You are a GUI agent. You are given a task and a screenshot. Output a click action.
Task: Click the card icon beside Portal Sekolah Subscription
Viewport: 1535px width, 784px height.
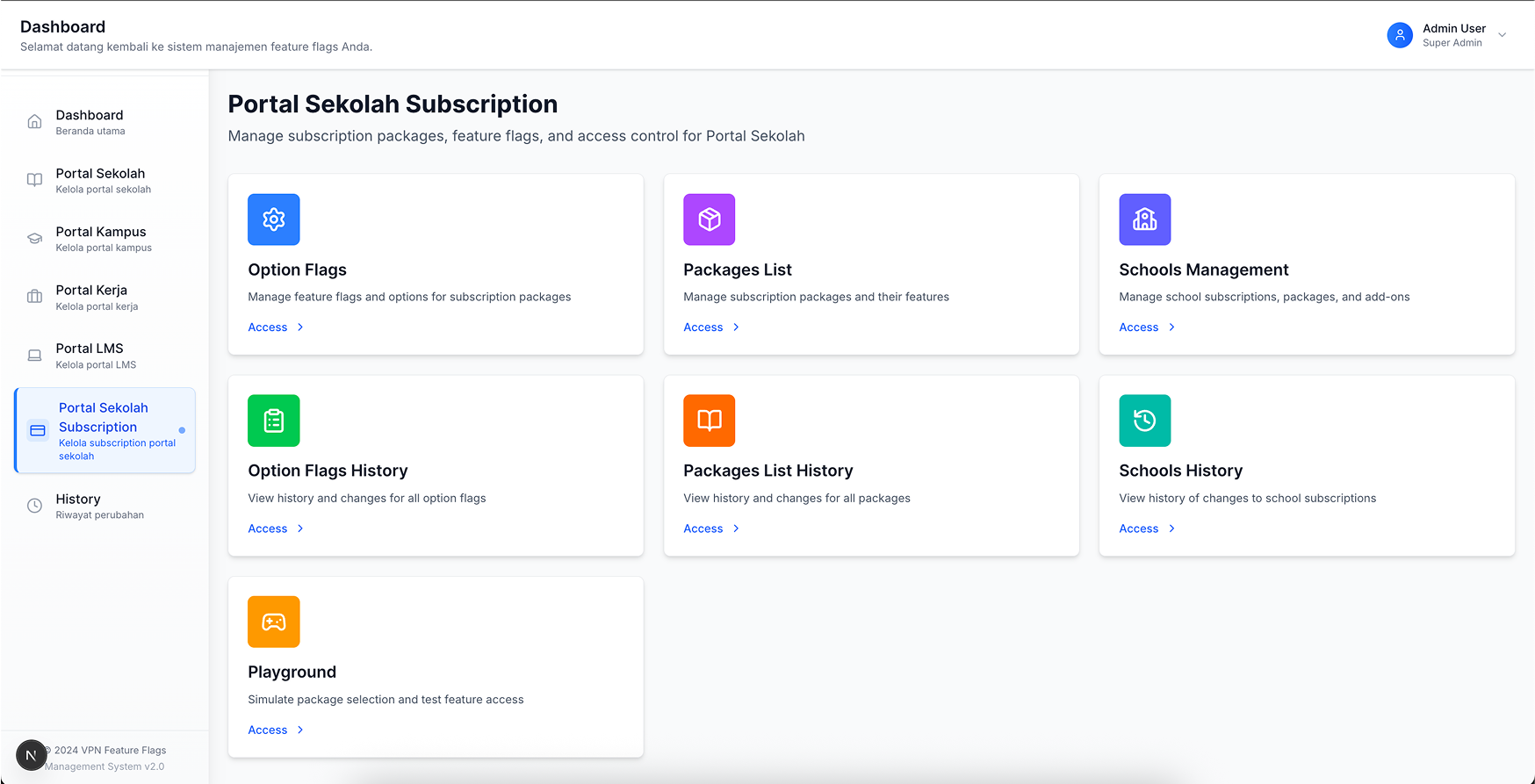(x=38, y=430)
